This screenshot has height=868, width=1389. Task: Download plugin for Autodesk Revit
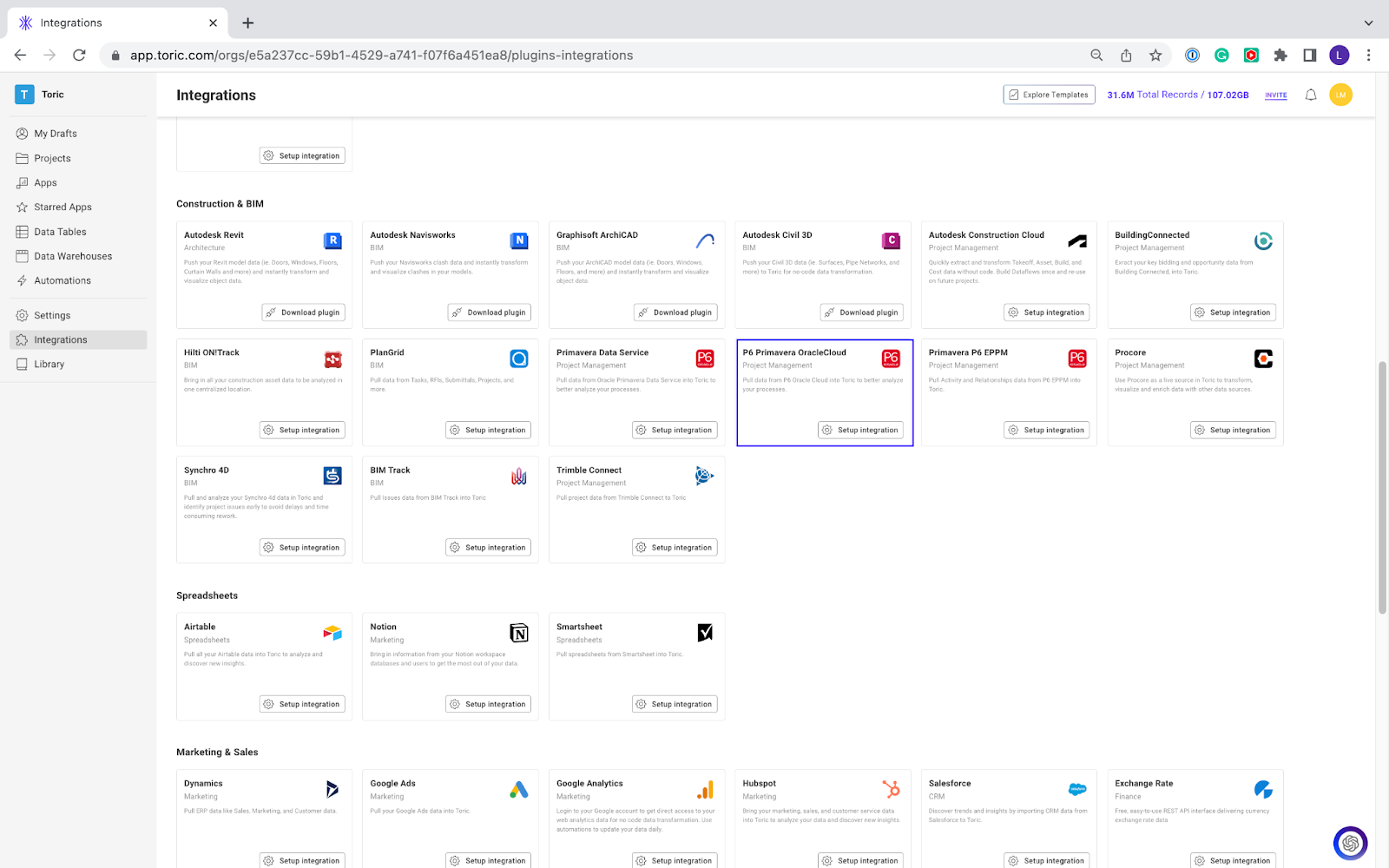(303, 312)
